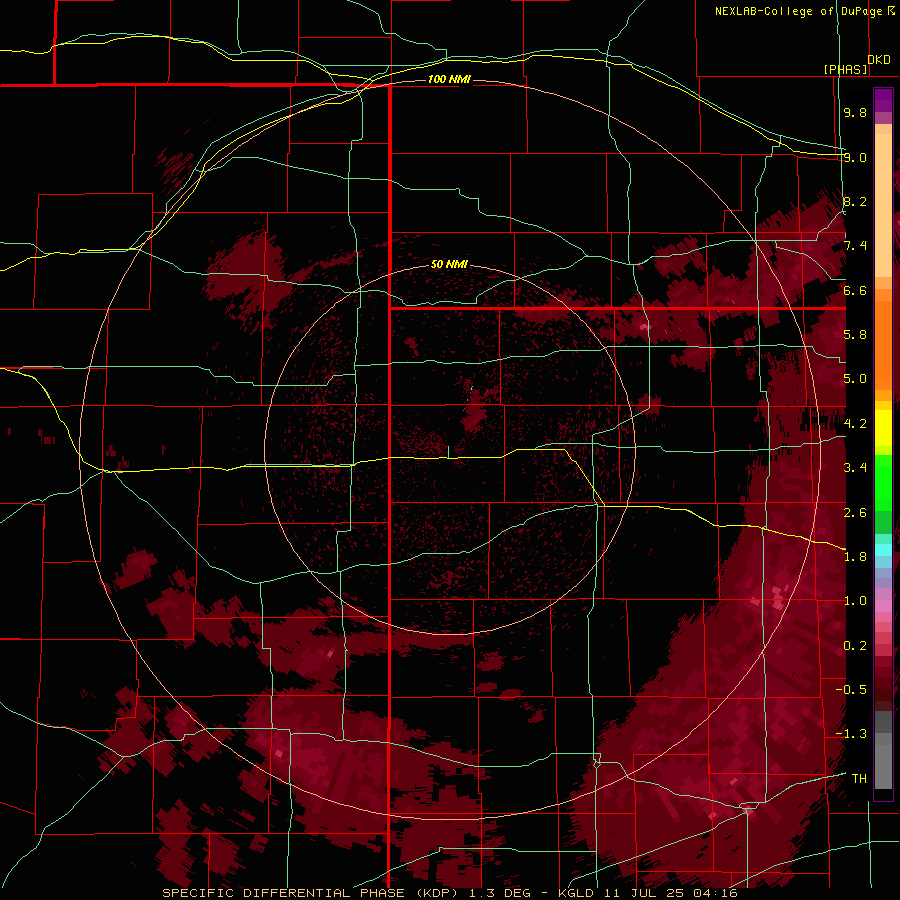
Task: Click the 9.8 value on the color scale
Action: [855, 112]
